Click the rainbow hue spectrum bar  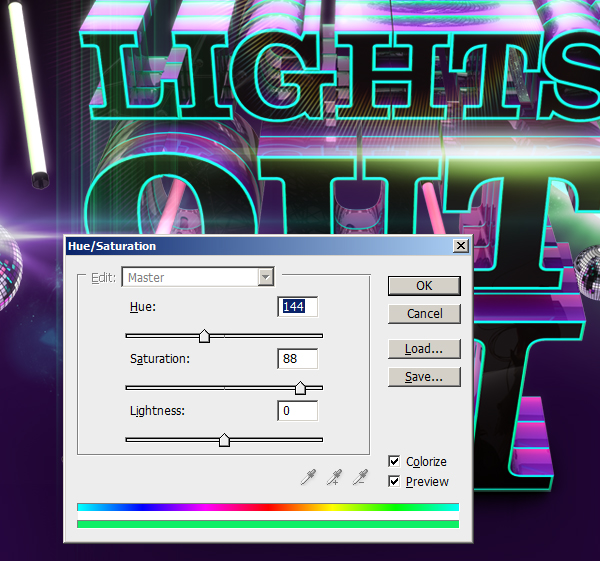point(268,507)
